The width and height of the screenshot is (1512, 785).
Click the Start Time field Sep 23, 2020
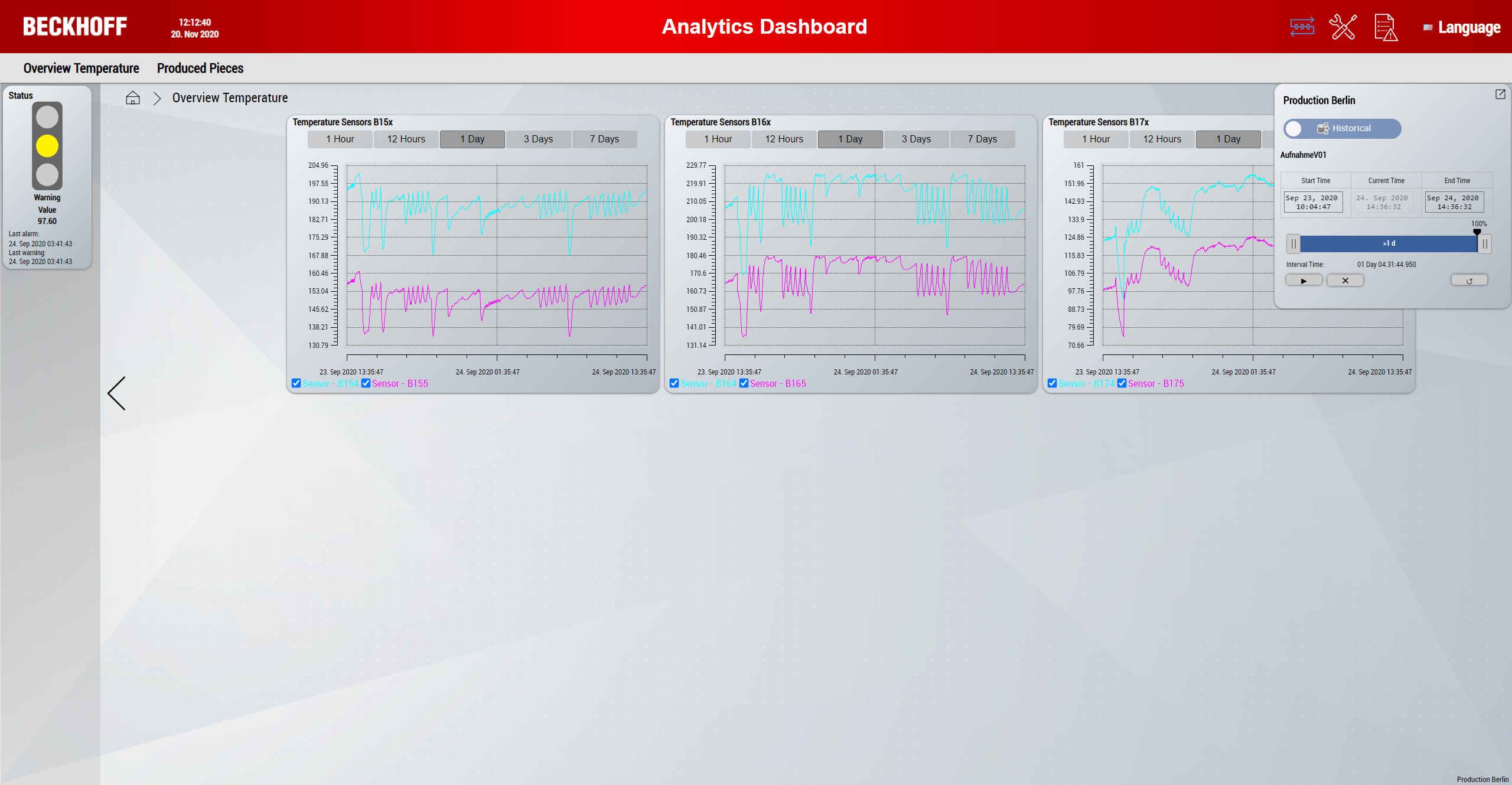click(1313, 202)
